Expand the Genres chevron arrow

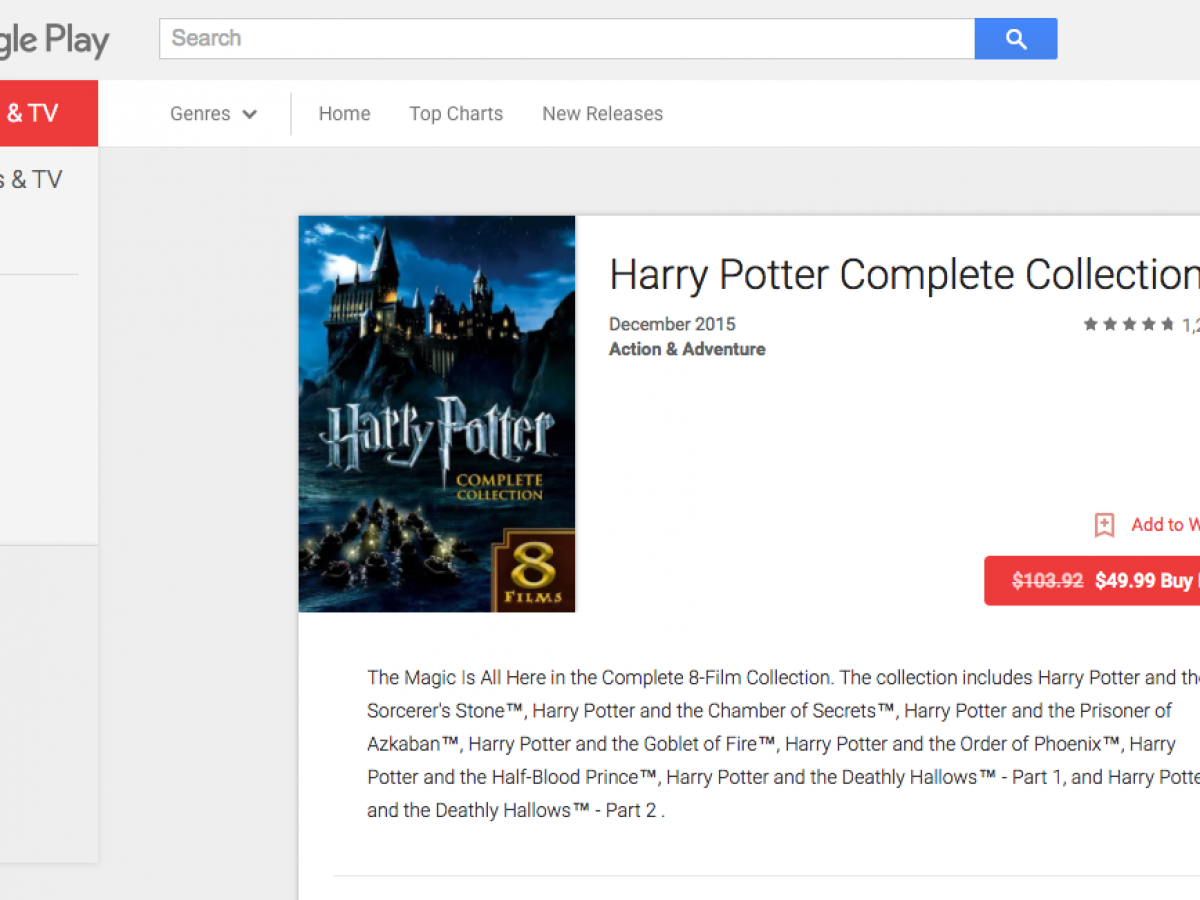click(250, 114)
